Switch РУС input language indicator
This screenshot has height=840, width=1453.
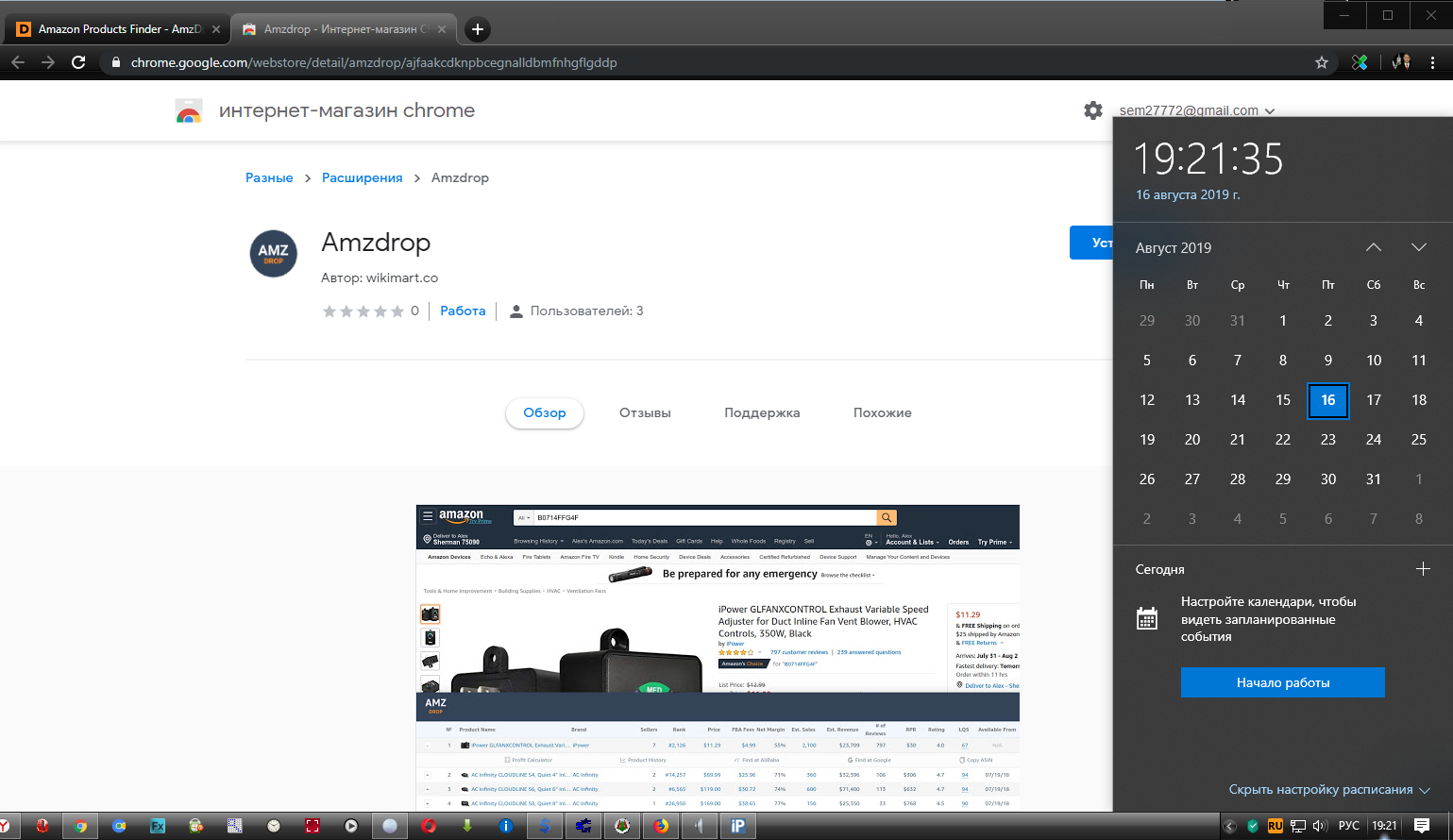(1349, 826)
